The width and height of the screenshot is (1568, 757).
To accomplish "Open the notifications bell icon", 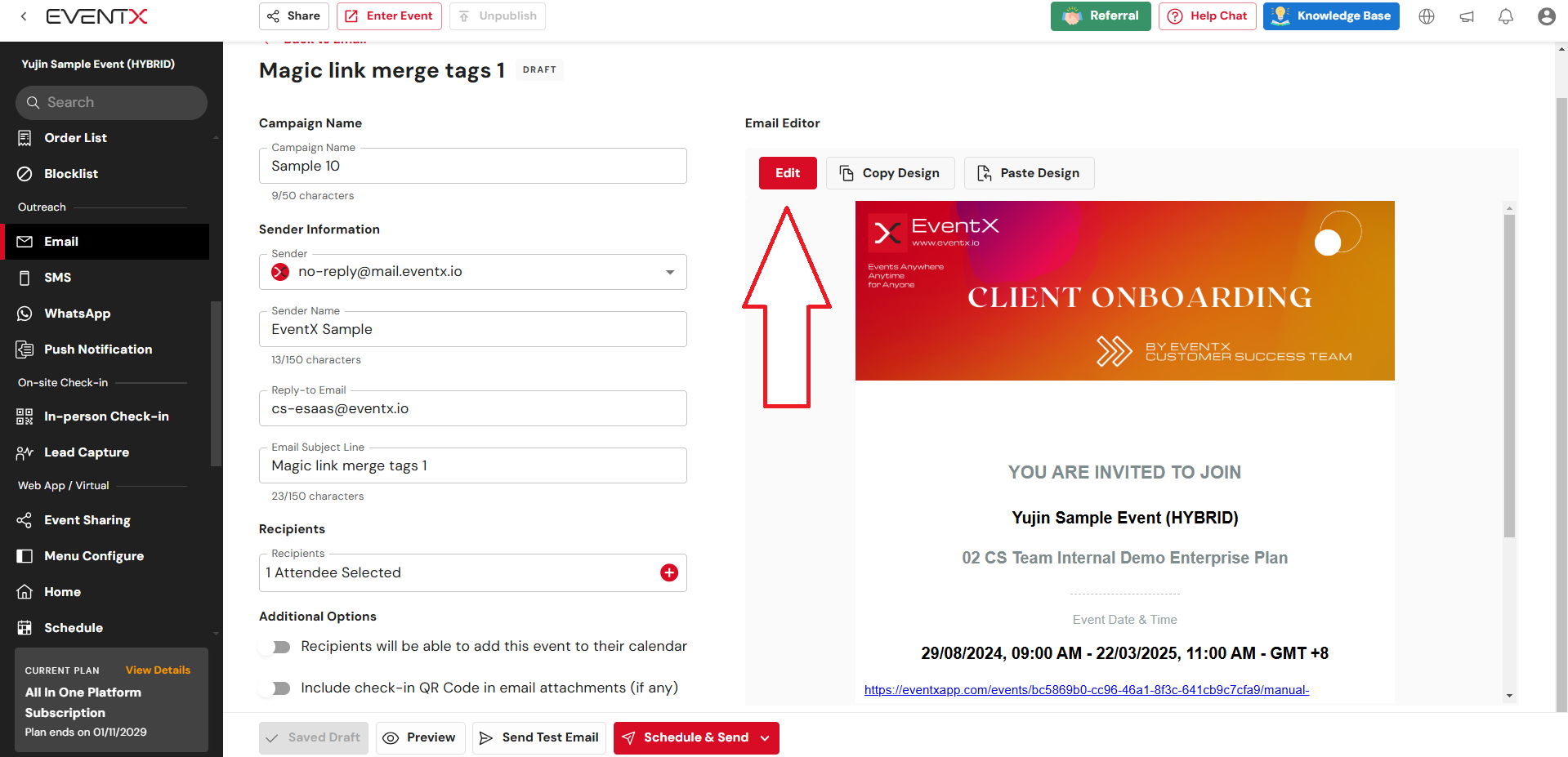I will [x=1505, y=16].
